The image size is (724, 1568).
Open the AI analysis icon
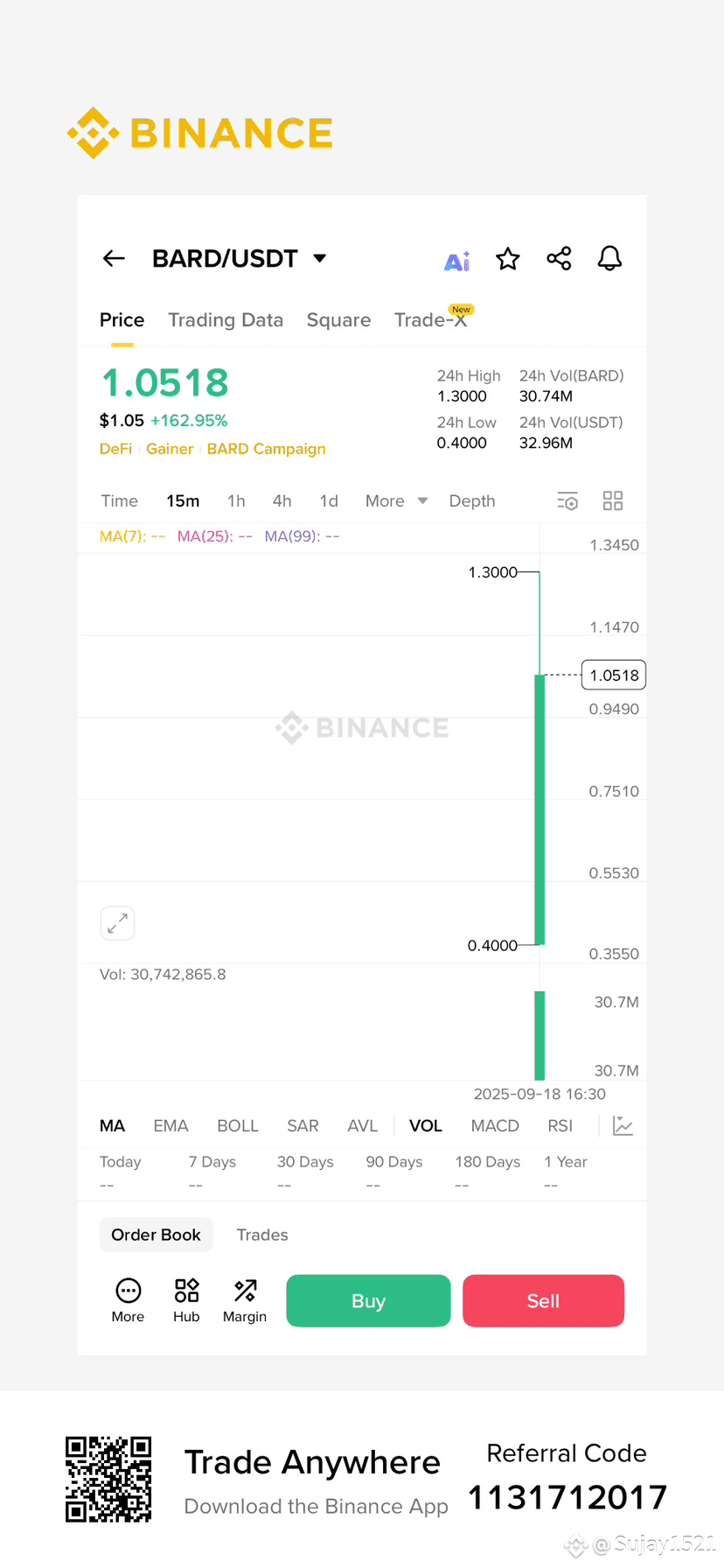point(457,260)
